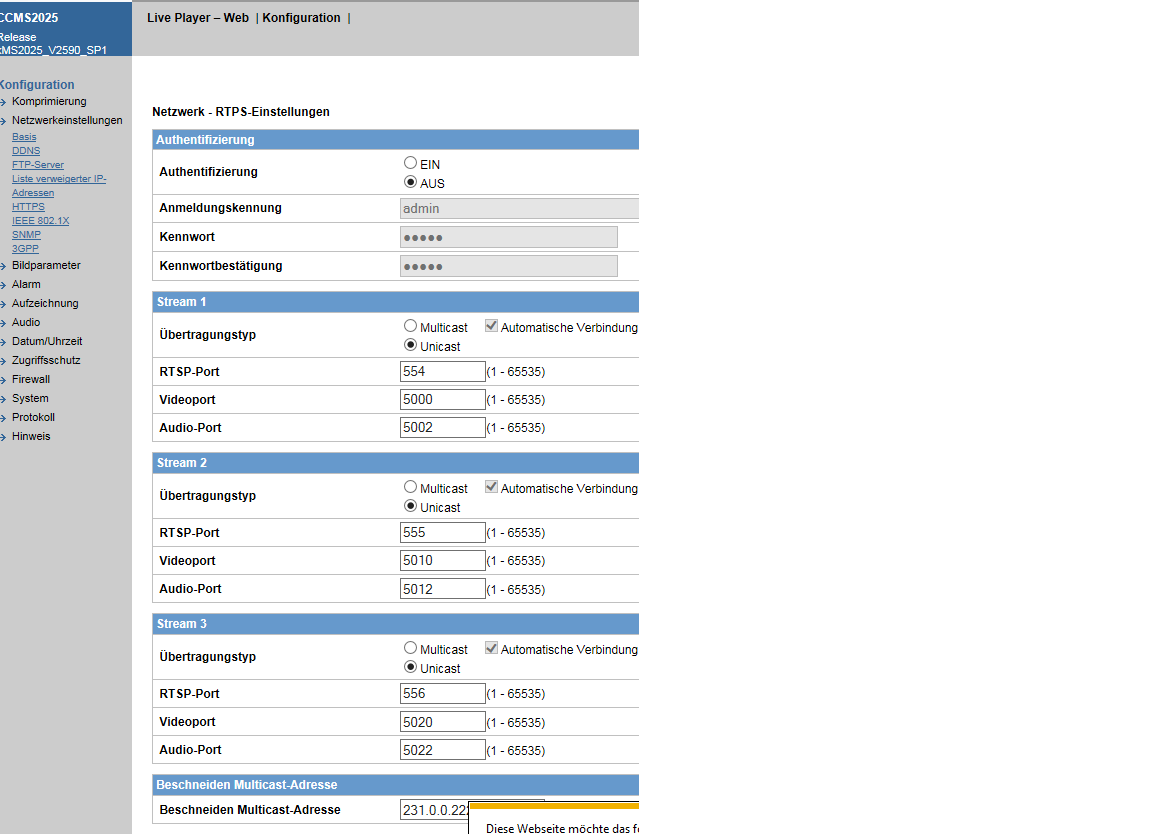Viewport: 1152px width, 834px height.
Task: Open IEEE 802.1X settings link
Action: coord(40,221)
